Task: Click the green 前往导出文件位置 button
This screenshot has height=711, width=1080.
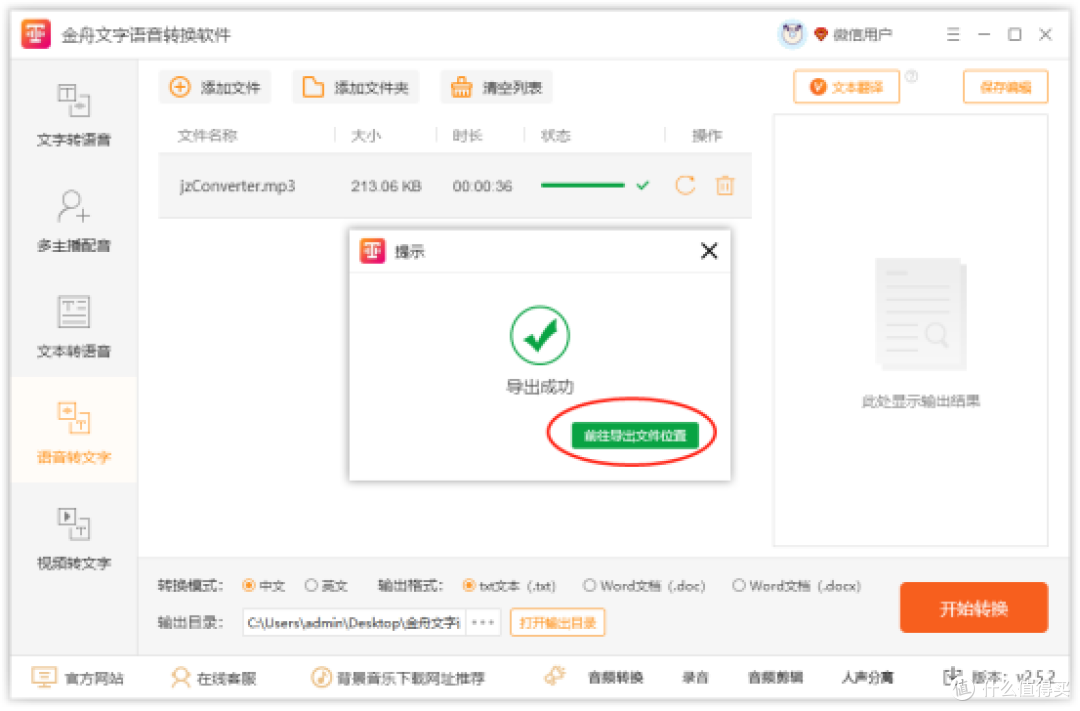Action: [634, 435]
